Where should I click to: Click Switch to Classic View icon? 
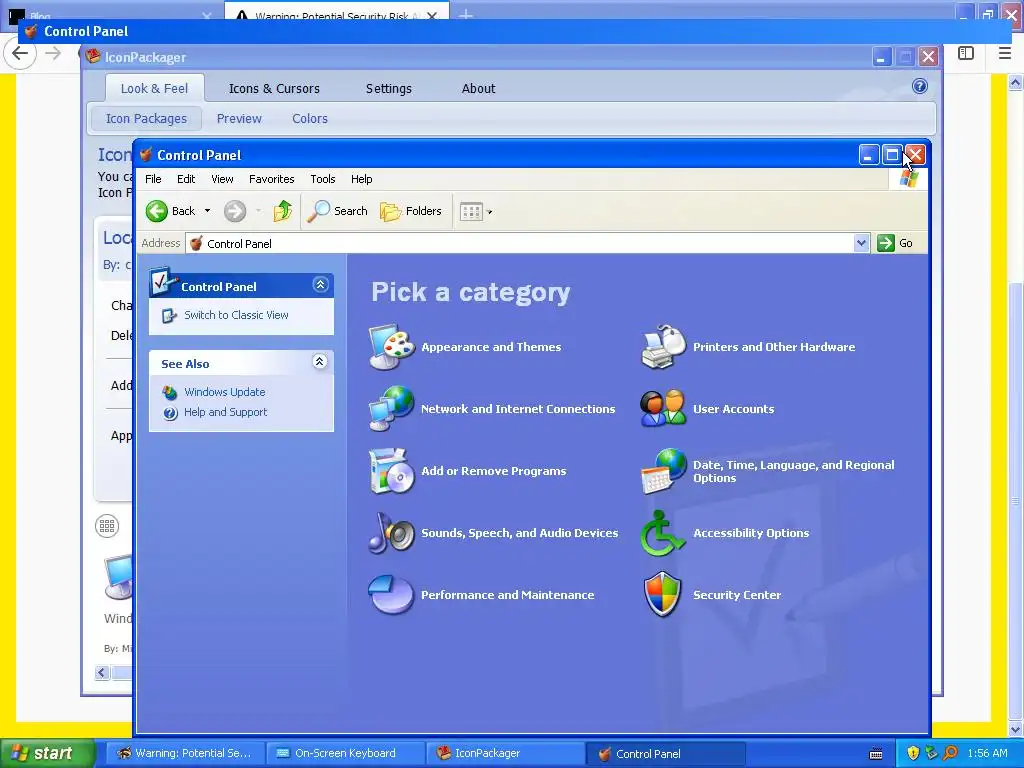pyautogui.click(x=169, y=315)
